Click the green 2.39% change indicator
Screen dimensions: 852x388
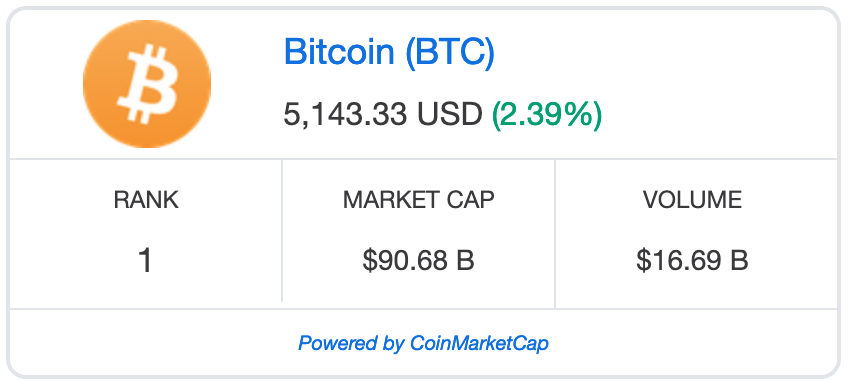point(547,115)
